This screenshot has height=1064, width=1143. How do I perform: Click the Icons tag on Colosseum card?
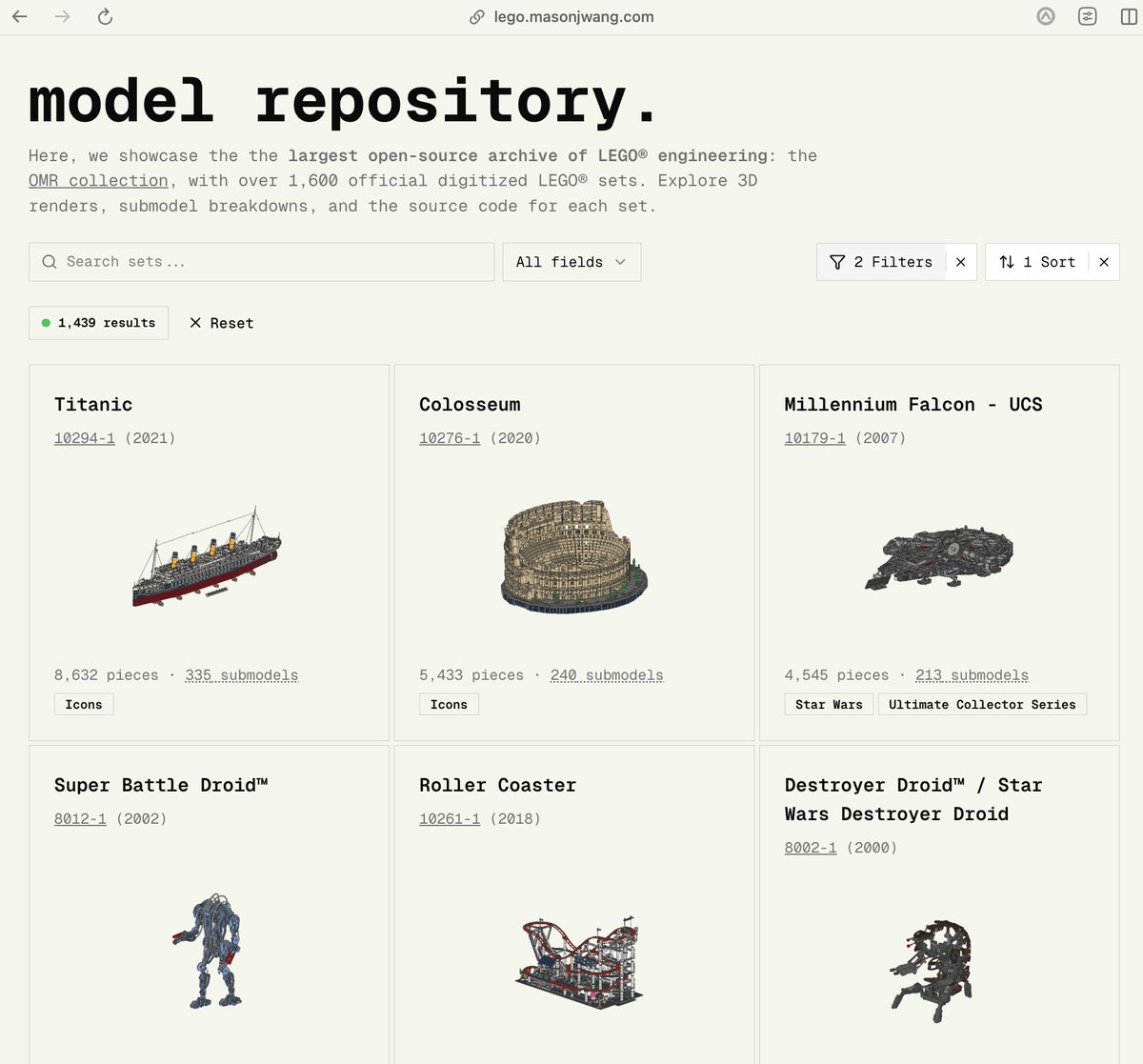(449, 705)
